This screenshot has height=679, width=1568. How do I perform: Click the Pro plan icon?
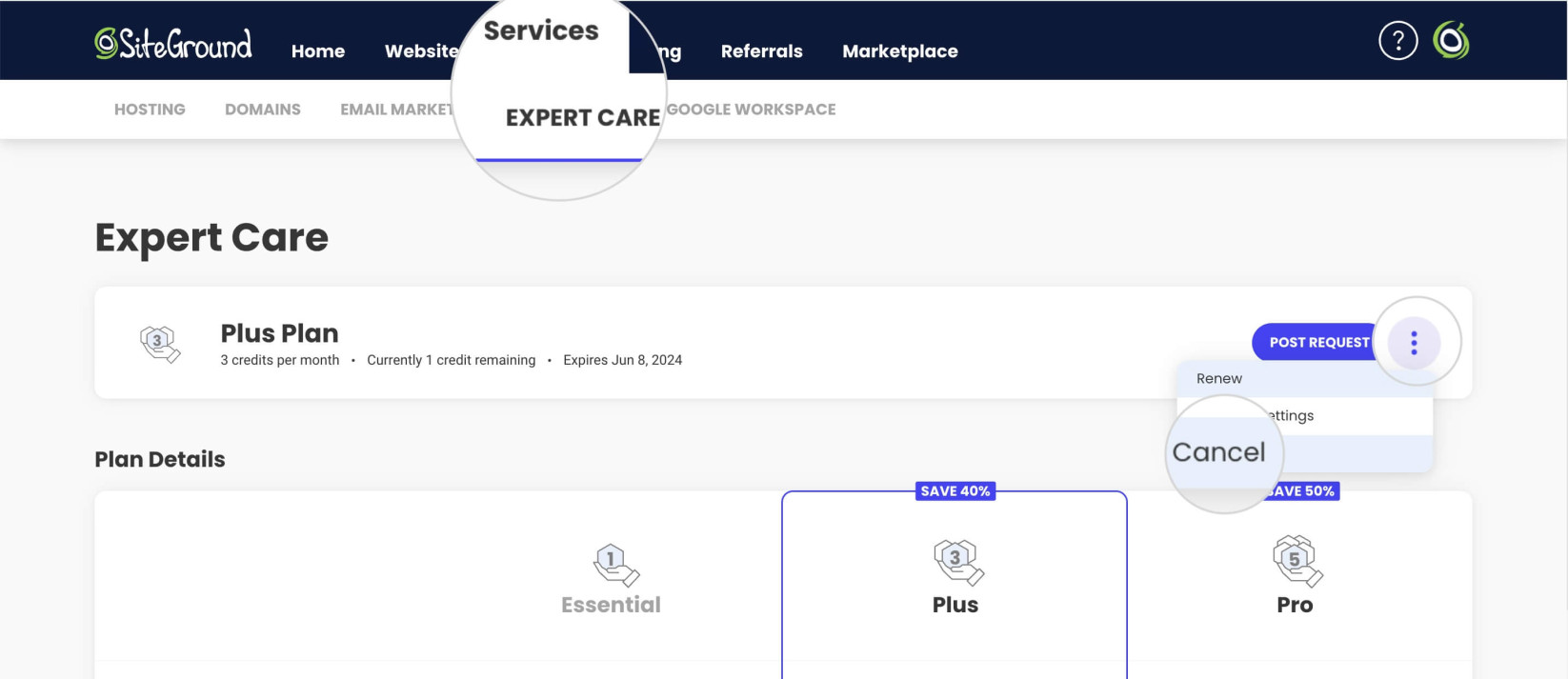click(1297, 561)
